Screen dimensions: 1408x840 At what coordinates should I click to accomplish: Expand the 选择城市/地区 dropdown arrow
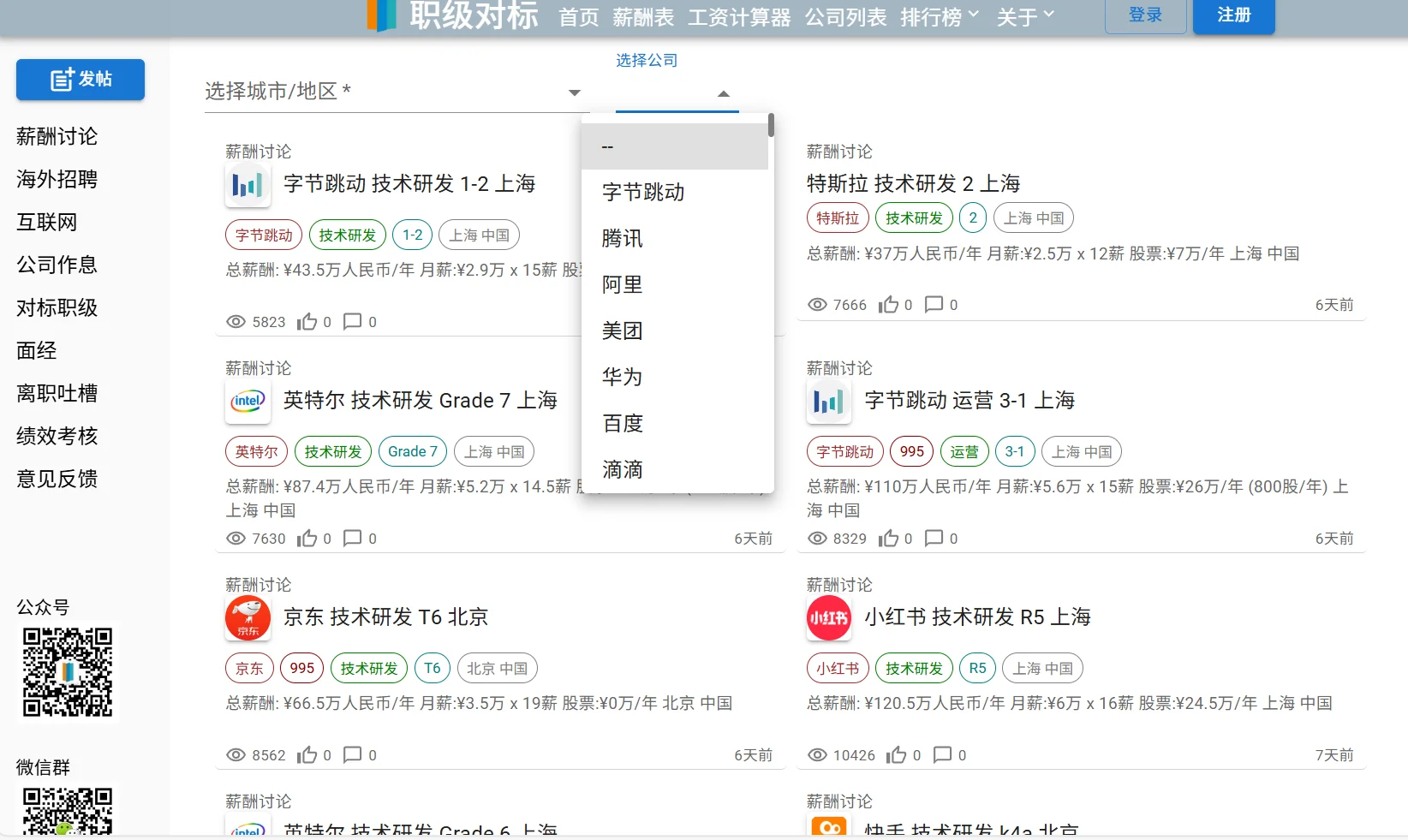575,92
